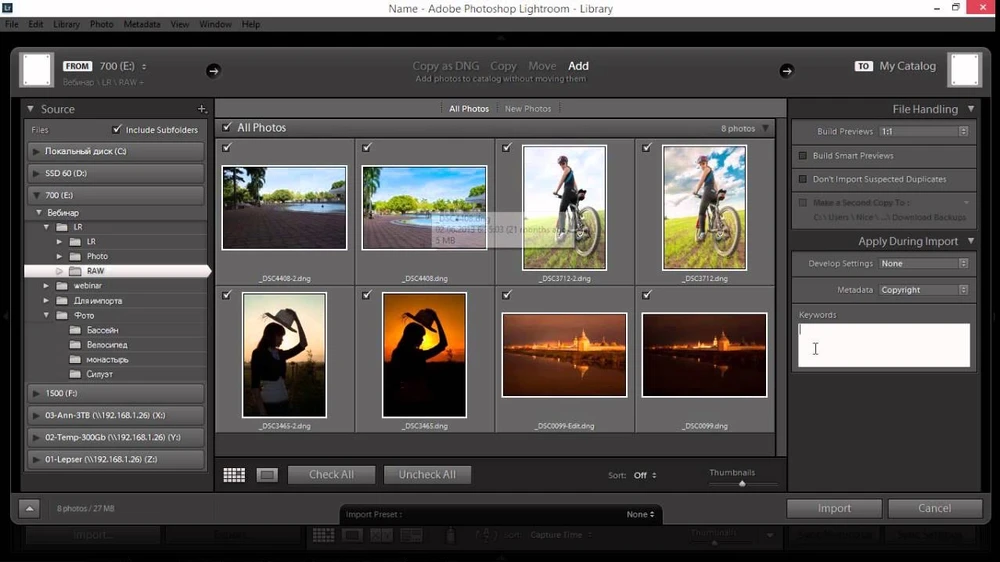Screen dimensions: 1000x562
Task: Adjust the Thumbnails size slider
Action: pos(742,484)
